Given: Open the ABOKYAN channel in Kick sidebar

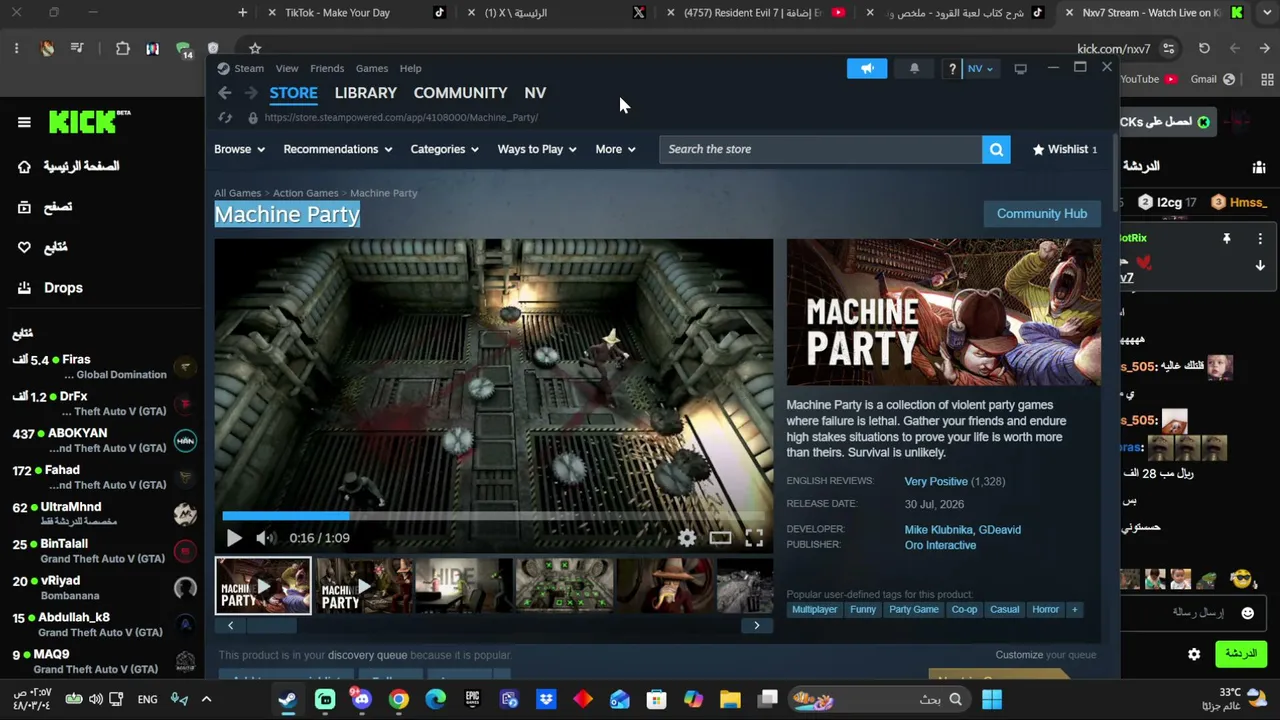Looking at the screenshot, I should [101, 440].
